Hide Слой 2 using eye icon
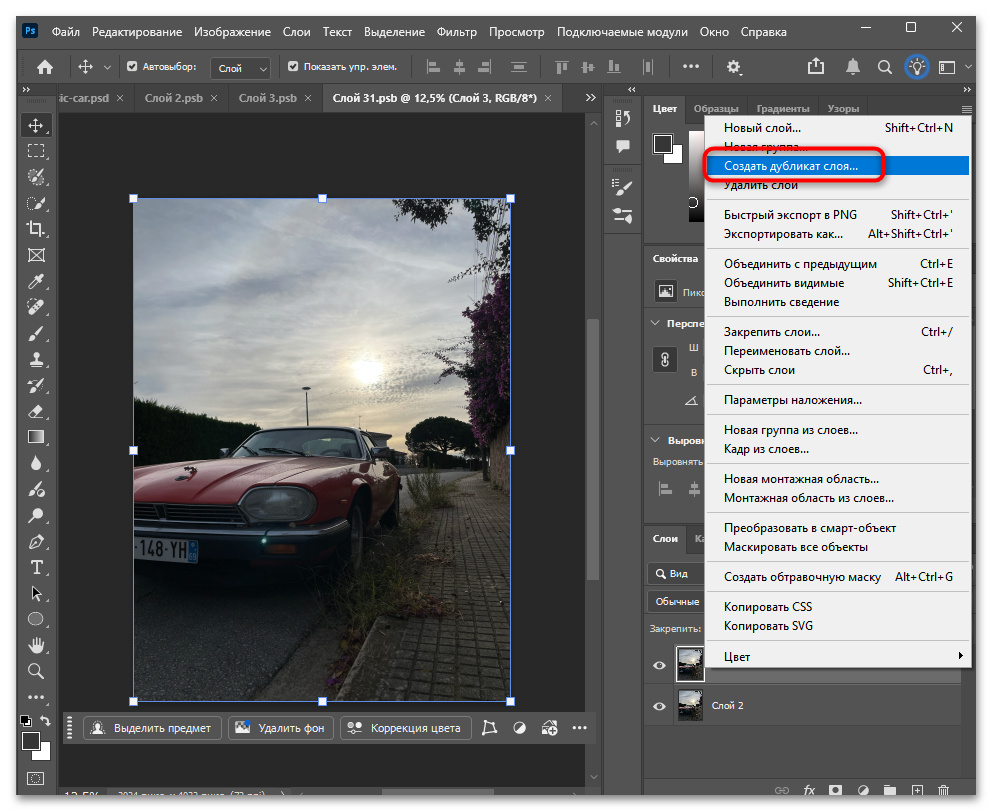Screen dimensions: 992x811 [x=659, y=706]
